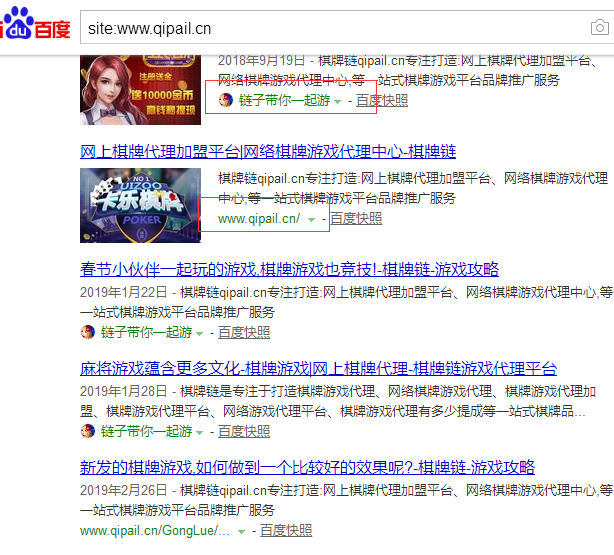Click 链子带你一起游 in 2019年1月22日 result

pyautogui.click(x=146, y=332)
